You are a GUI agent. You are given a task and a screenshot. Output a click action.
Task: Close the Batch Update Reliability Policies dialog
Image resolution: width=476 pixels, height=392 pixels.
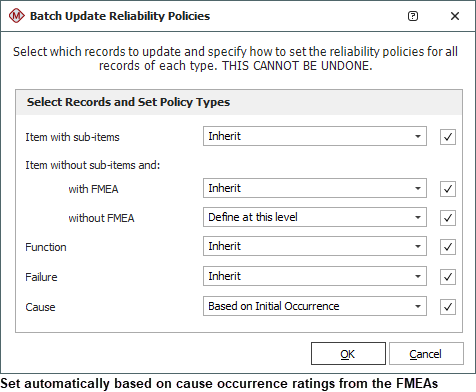455,16
